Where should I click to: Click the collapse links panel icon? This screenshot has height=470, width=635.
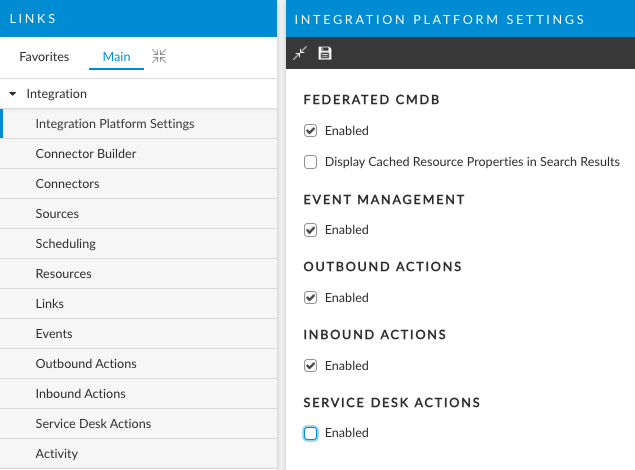[158, 57]
